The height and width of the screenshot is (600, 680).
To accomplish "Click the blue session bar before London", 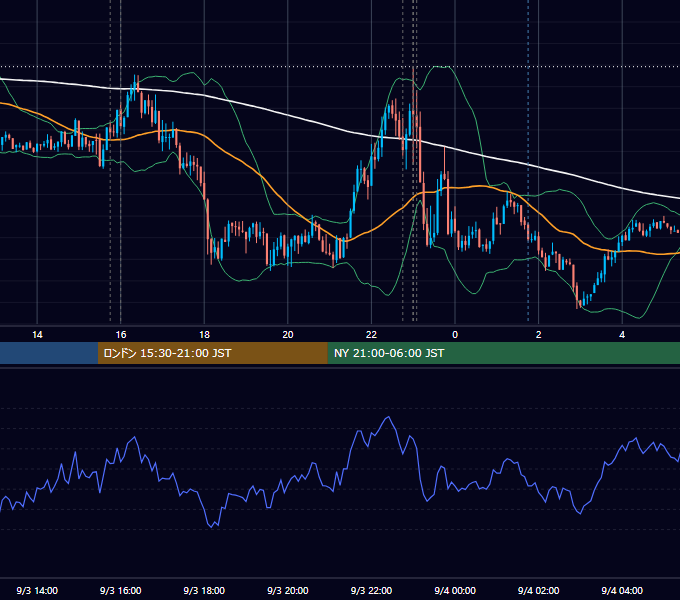I will coord(49,353).
